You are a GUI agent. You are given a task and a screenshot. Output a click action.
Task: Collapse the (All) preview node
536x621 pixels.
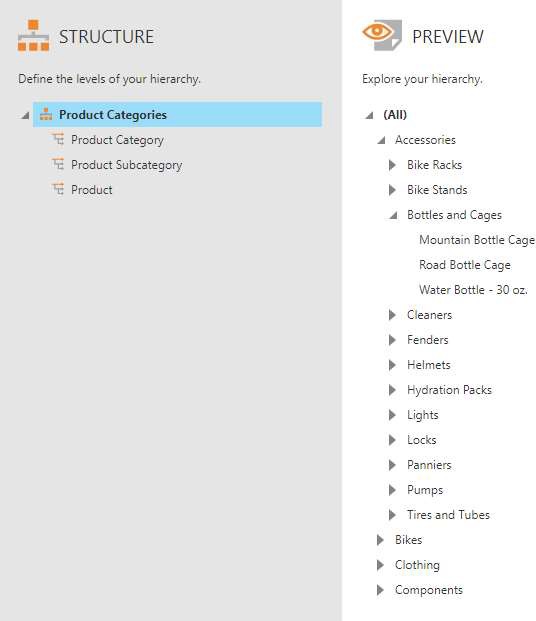(x=369, y=115)
